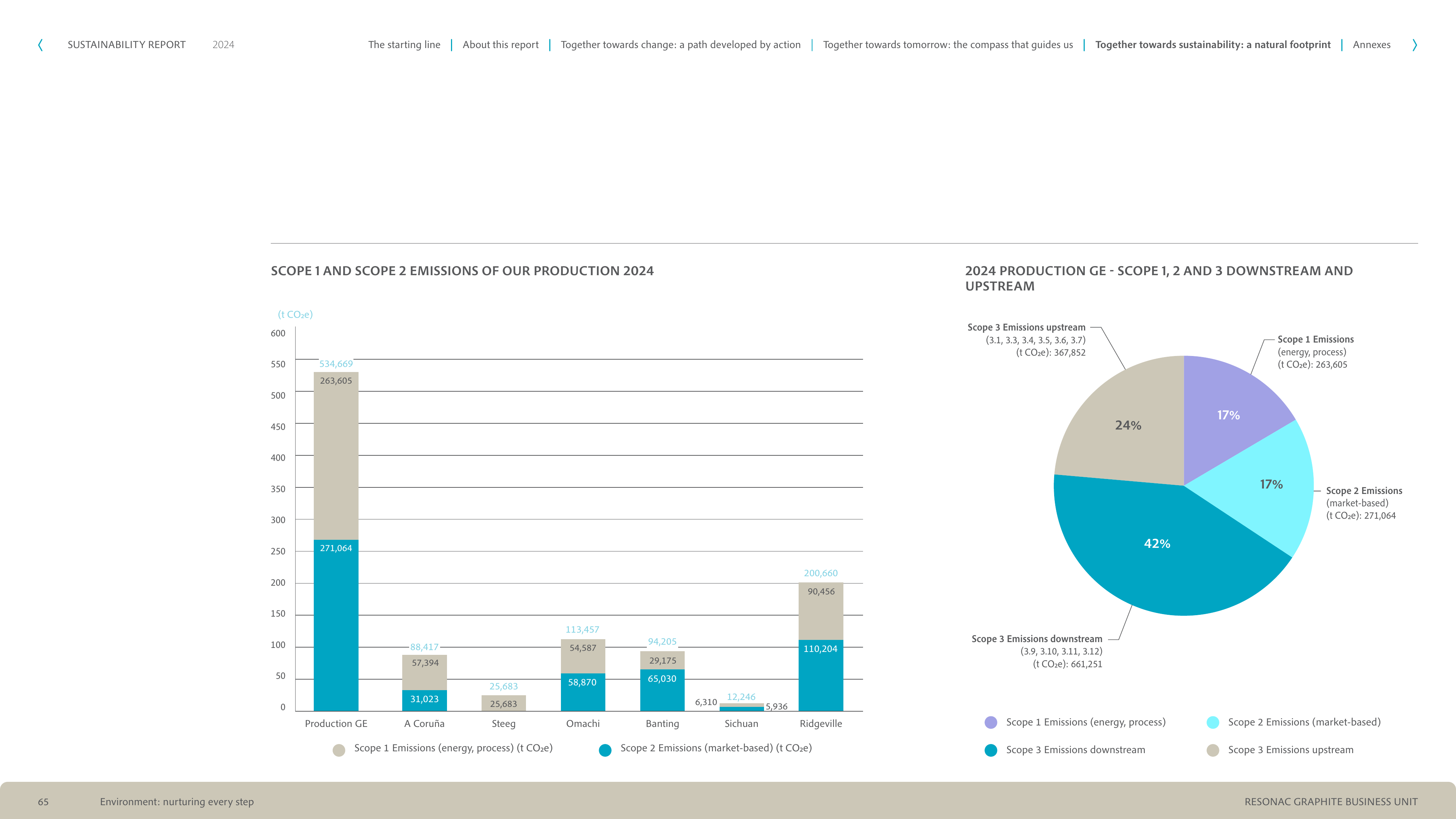Click the 2024 year label in header
Screen dimensions: 1456x819
tap(223, 45)
